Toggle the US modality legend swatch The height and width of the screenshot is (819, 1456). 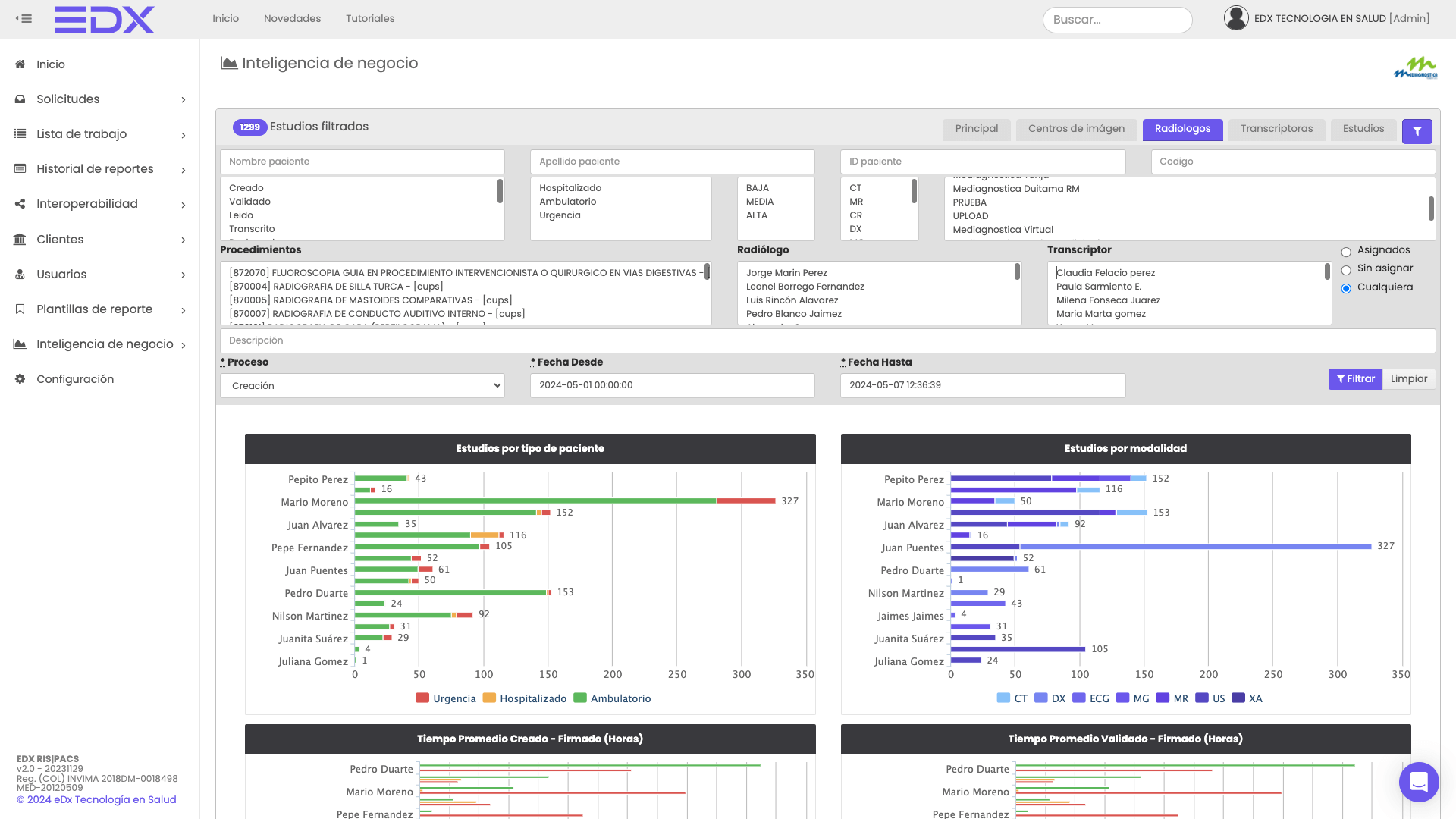[1201, 698]
